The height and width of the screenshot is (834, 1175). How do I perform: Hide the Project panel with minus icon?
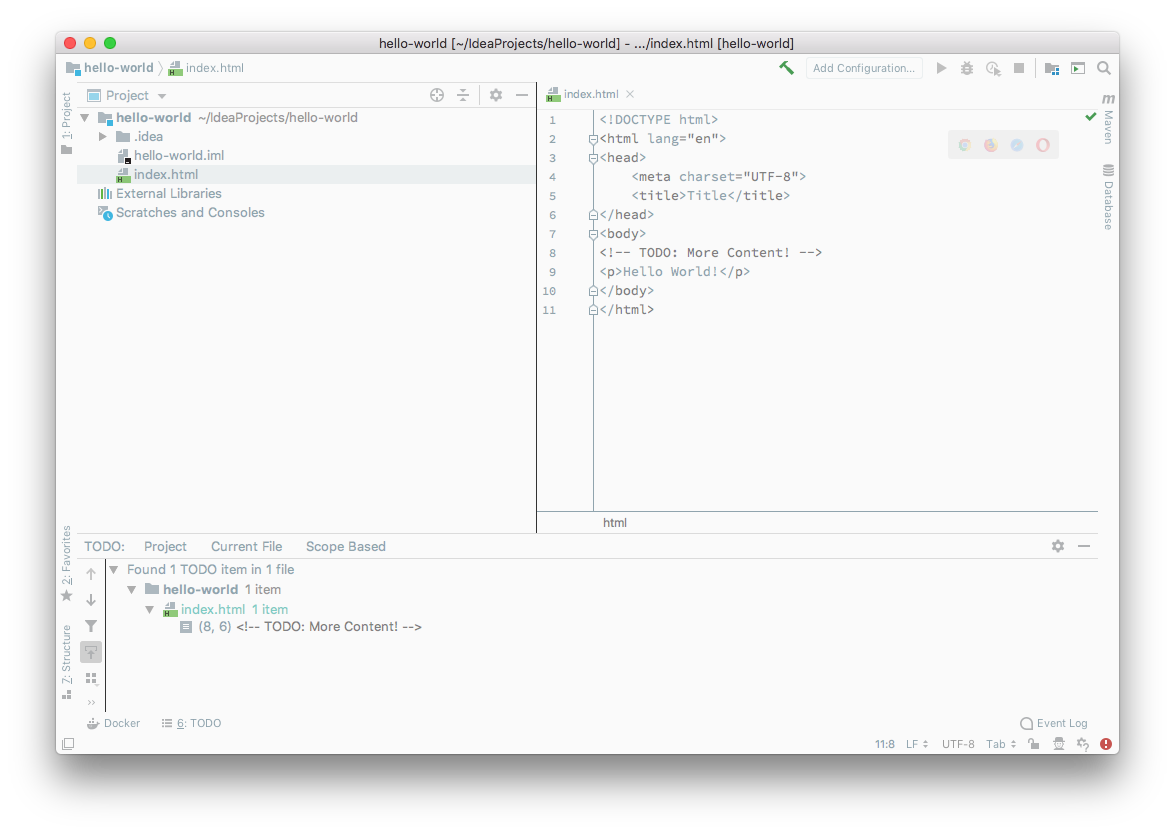[x=522, y=95]
